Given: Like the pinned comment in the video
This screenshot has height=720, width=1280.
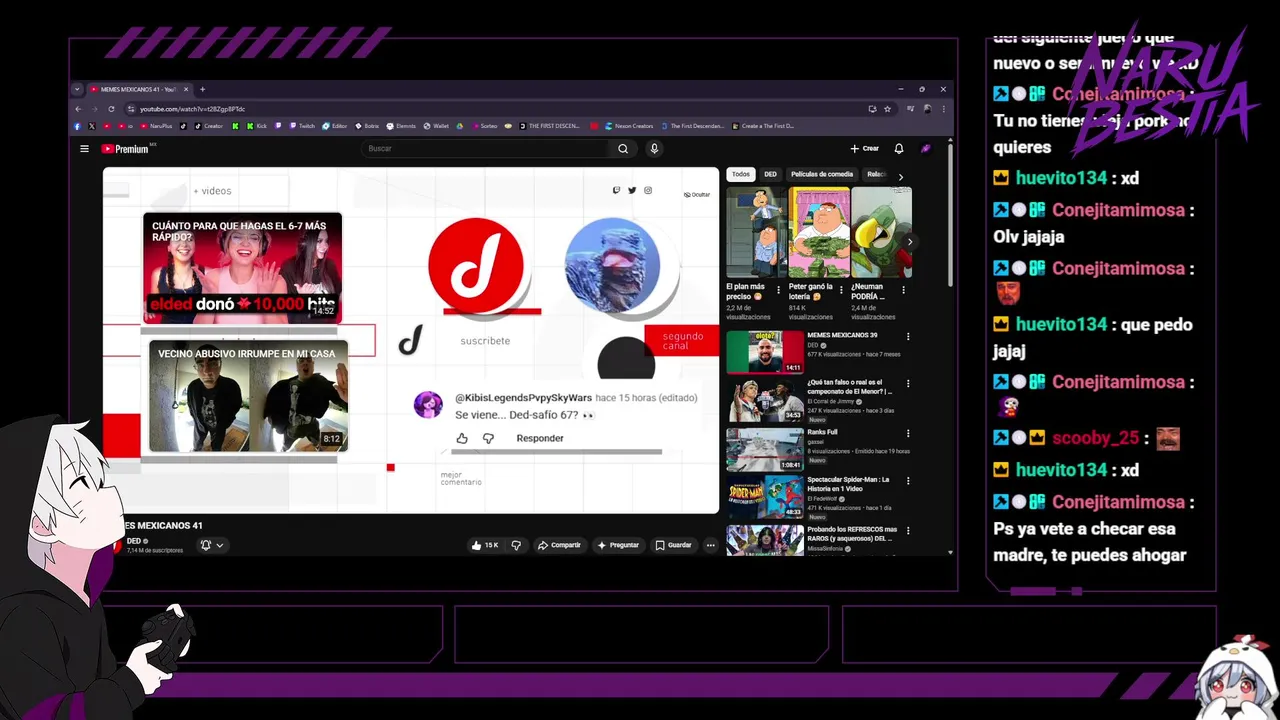Looking at the screenshot, I should 462,438.
